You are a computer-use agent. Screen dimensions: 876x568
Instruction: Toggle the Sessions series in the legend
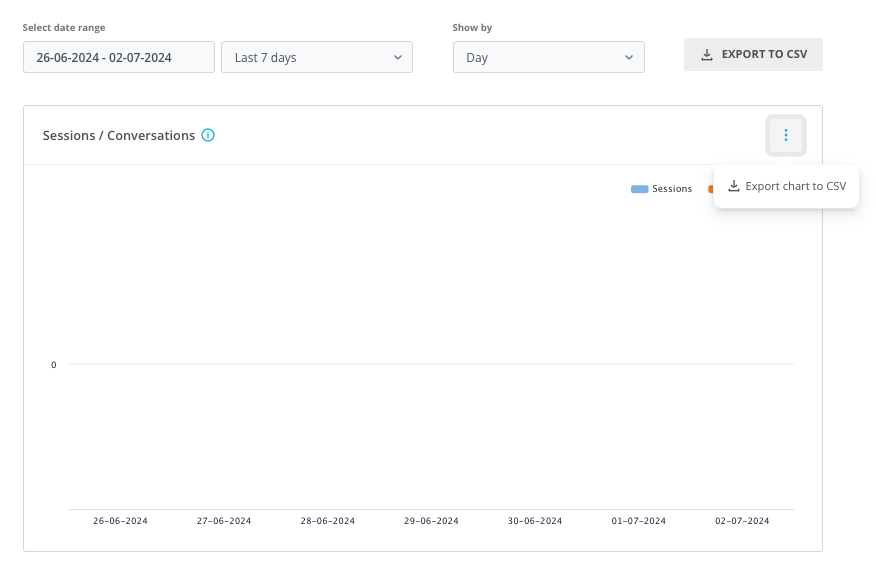[x=661, y=189]
